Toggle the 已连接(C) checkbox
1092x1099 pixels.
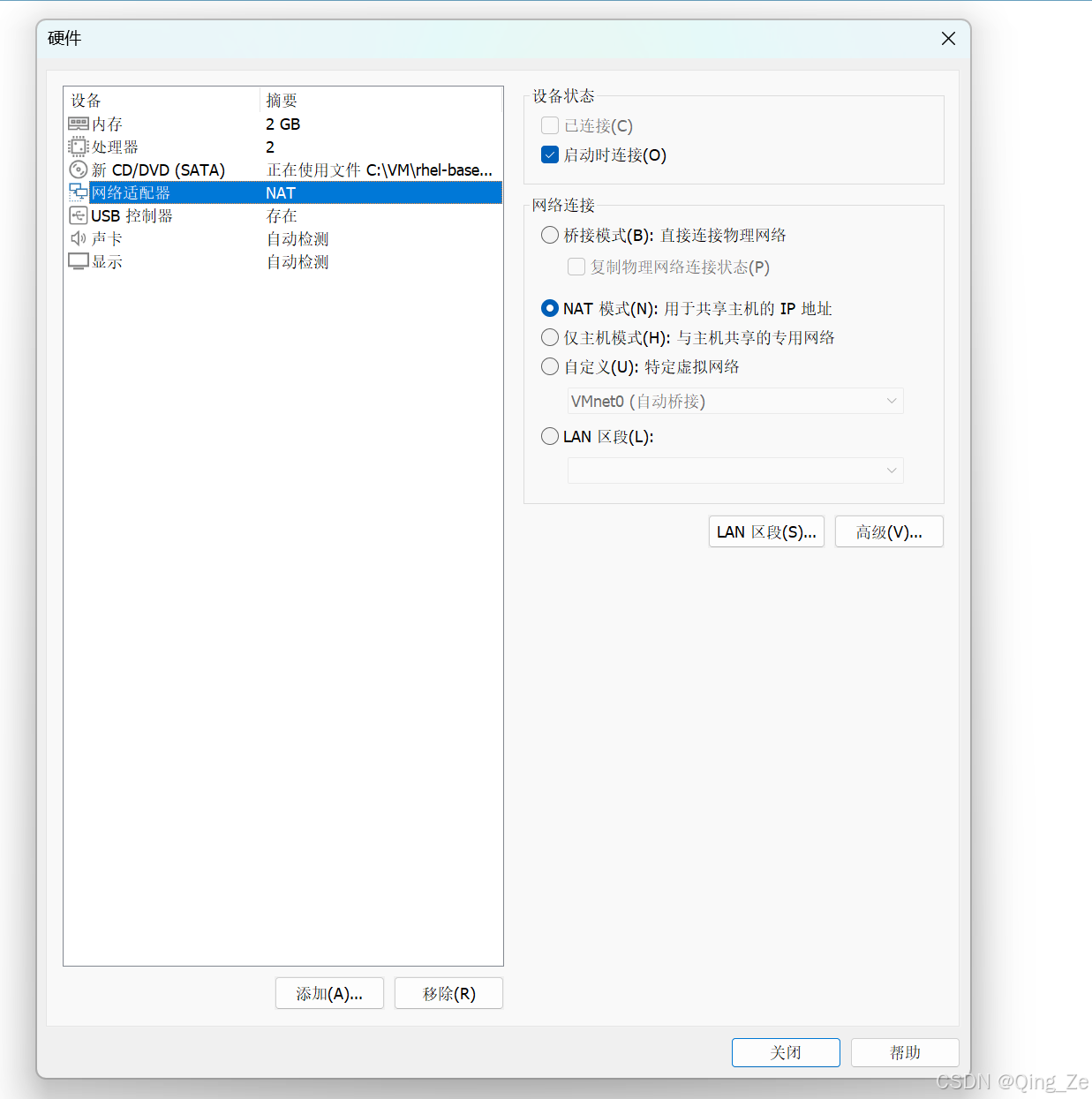[550, 125]
